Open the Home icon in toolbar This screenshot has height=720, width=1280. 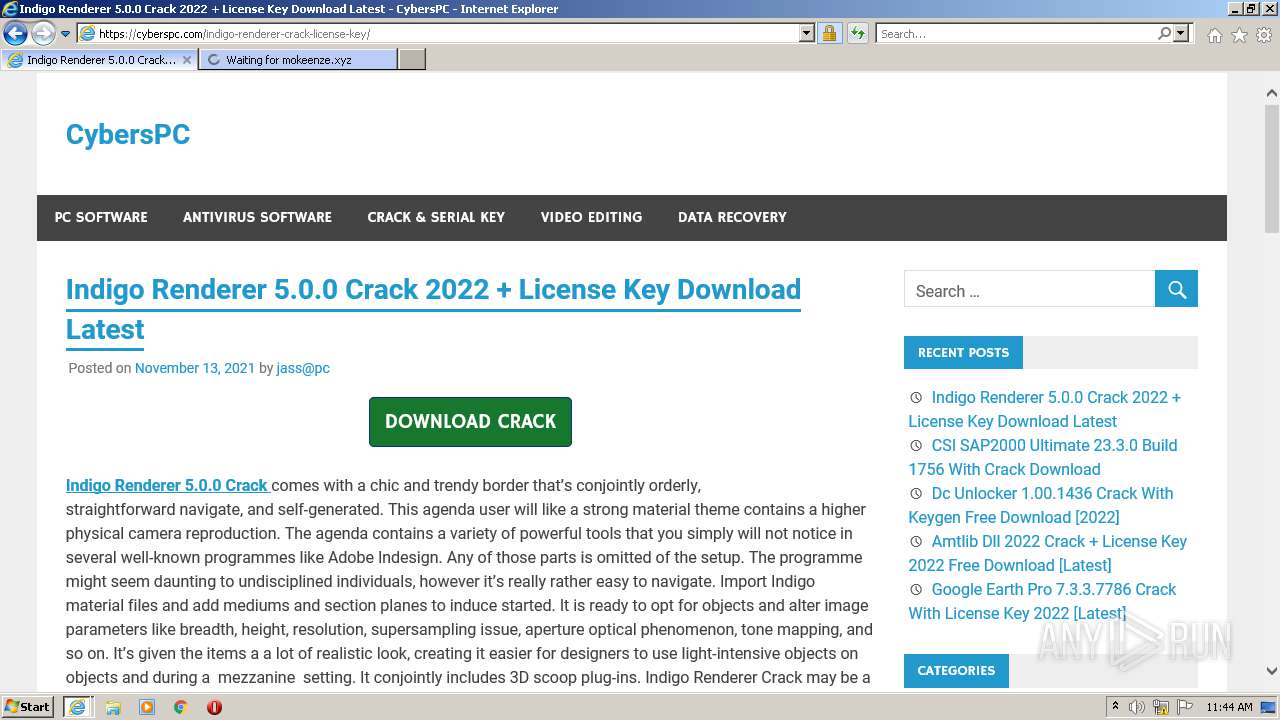coord(1214,35)
